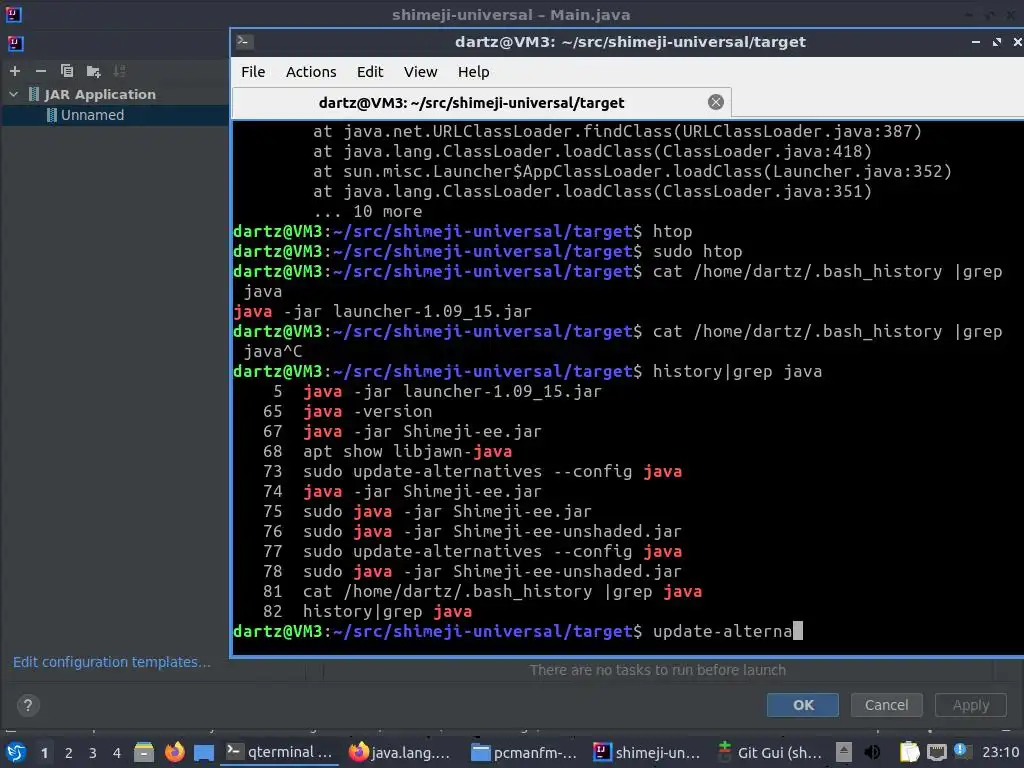Click the update notification tray icon
Image resolution: width=1024 pixels, height=768 pixels.
pyautogui.click(x=961, y=751)
